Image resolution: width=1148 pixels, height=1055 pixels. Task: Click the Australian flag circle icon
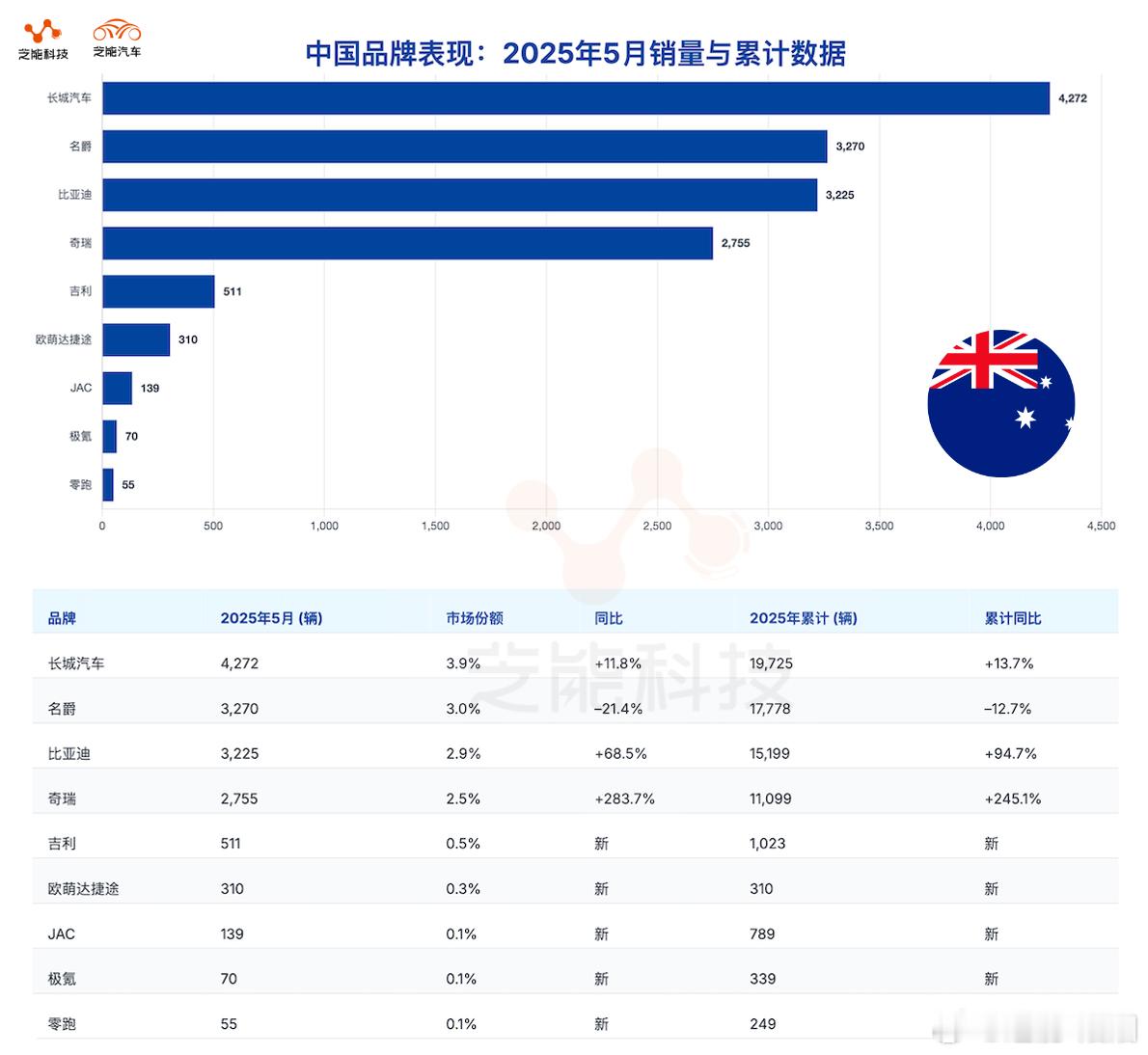pyautogui.click(x=1000, y=403)
